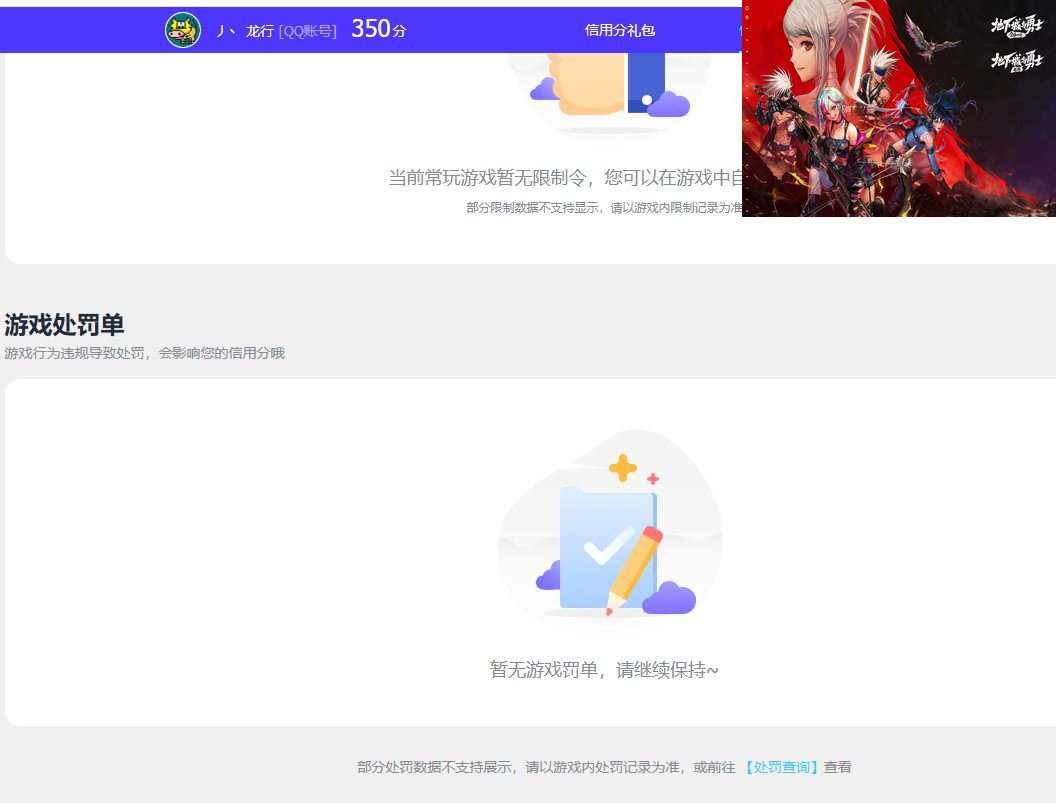The image size is (1056, 803).
Task: Open the game character artwork overlay
Action: pos(898,108)
